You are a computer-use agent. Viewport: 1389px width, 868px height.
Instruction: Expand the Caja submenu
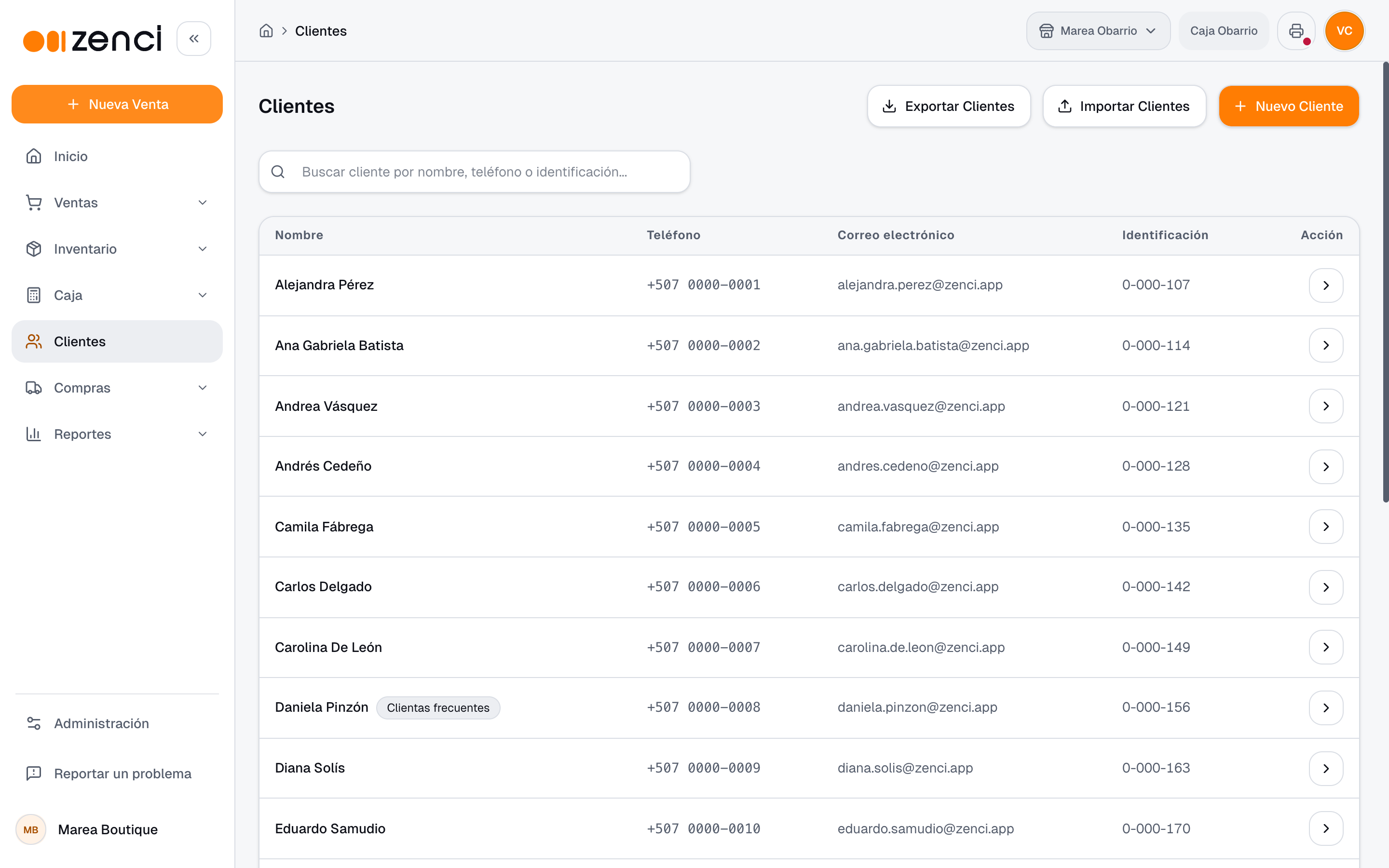tap(117, 295)
